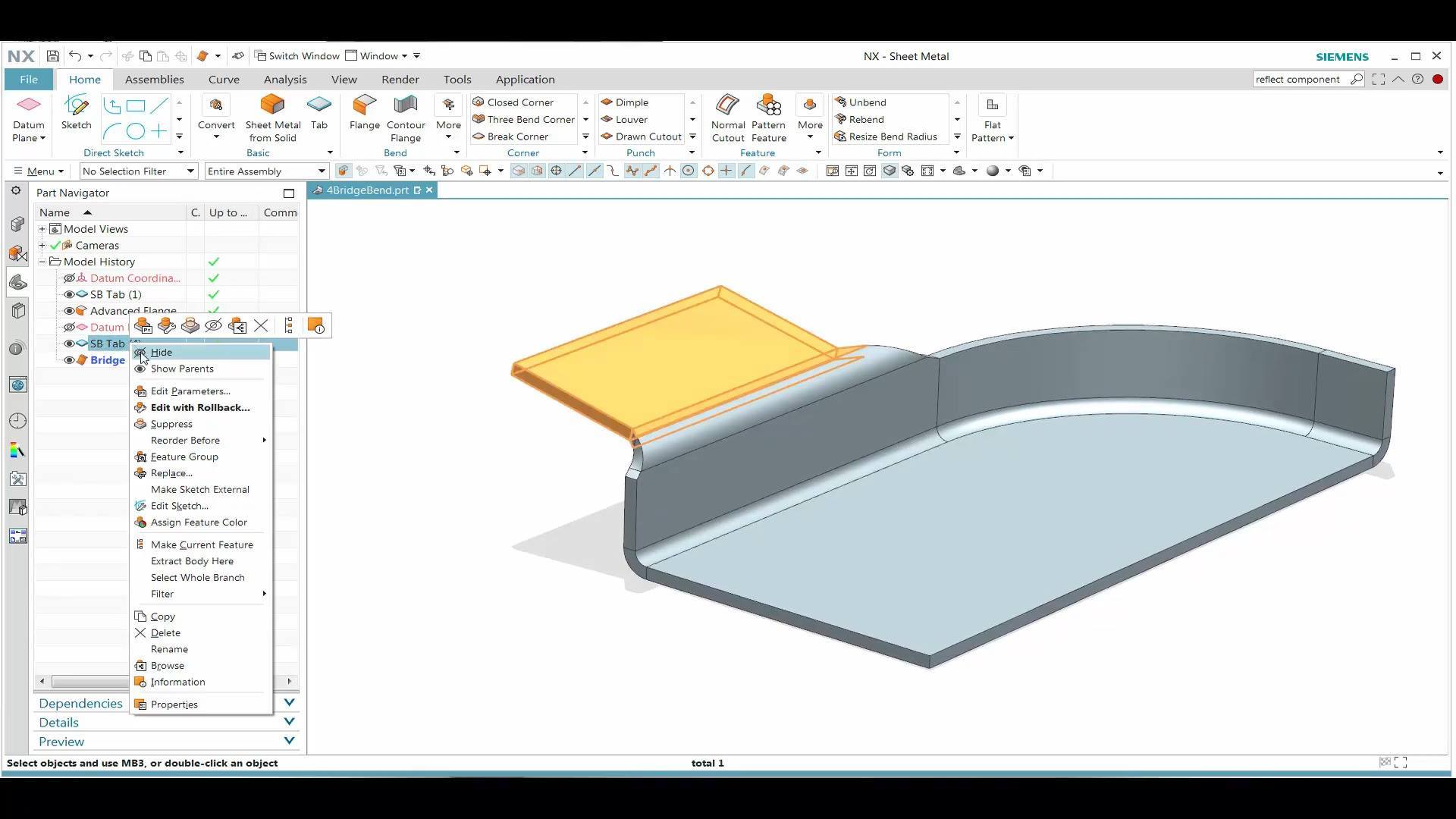Open the Window dropdown menu
This screenshot has width=1456, height=819.
click(376, 56)
